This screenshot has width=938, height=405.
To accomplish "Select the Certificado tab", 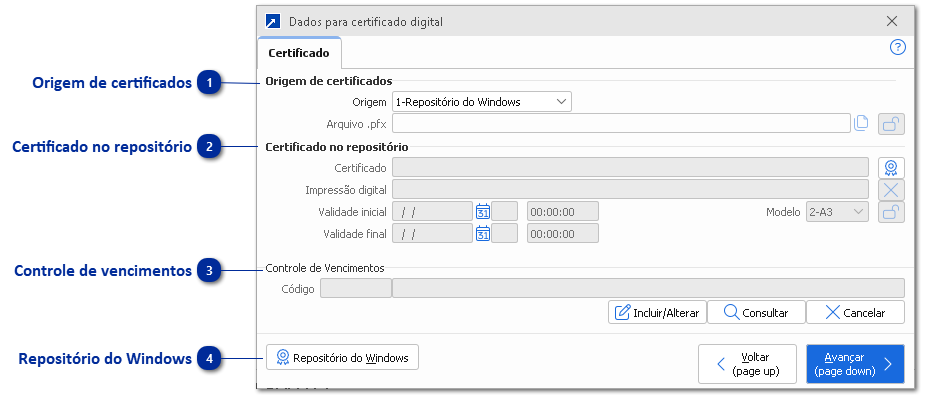I will [299, 53].
